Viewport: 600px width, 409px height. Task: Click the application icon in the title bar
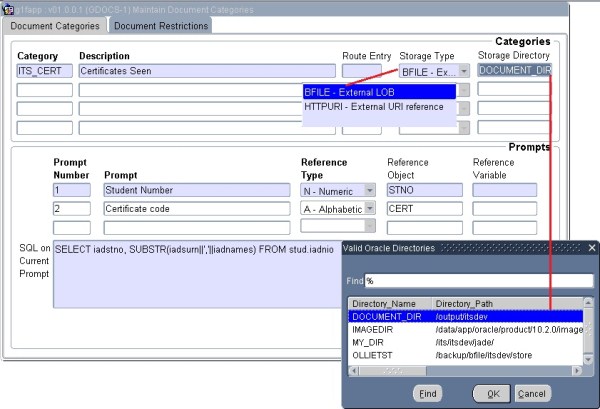point(6,8)
